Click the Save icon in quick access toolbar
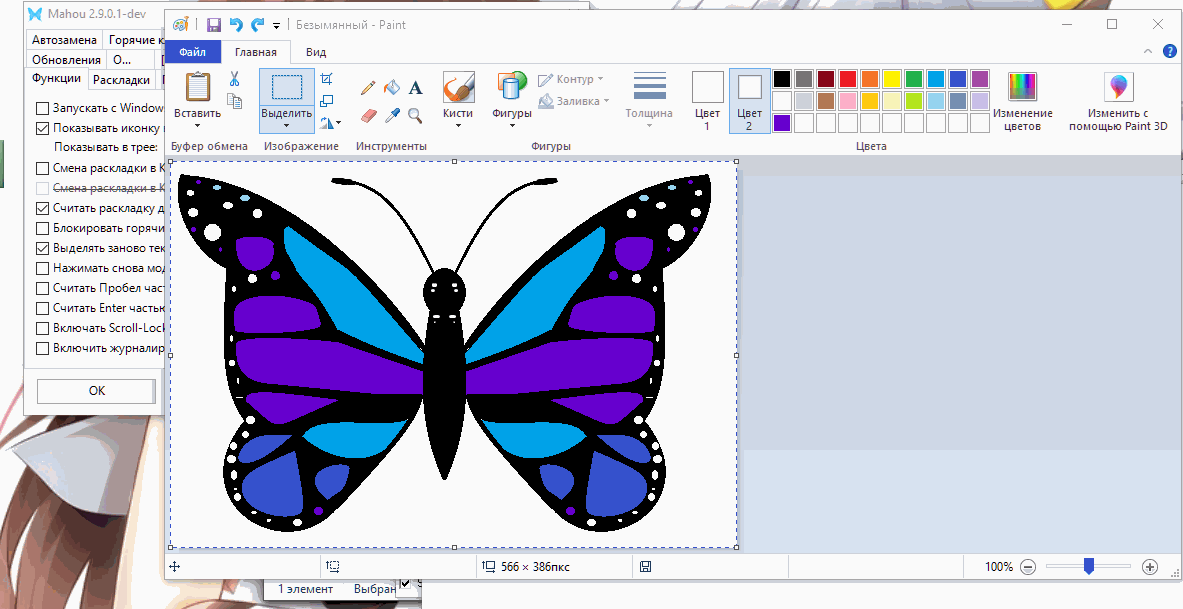 pos(214,25)
